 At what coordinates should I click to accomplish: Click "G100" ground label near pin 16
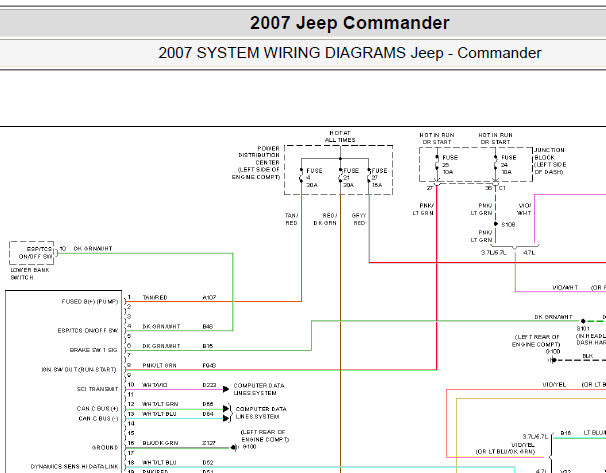coord(249,447)
